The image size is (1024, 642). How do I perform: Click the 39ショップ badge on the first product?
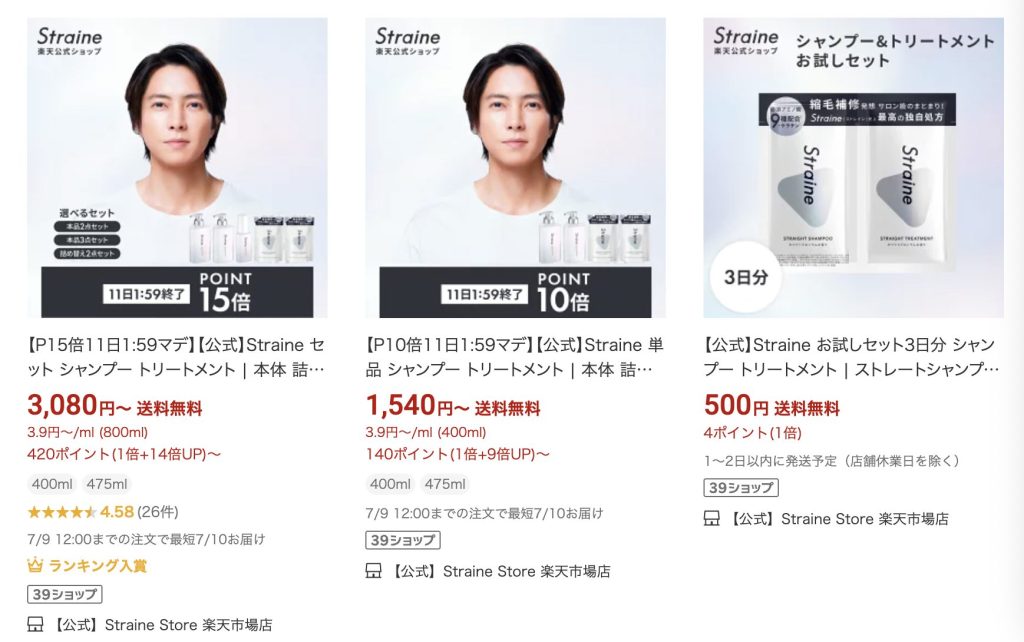pos(65,594)
